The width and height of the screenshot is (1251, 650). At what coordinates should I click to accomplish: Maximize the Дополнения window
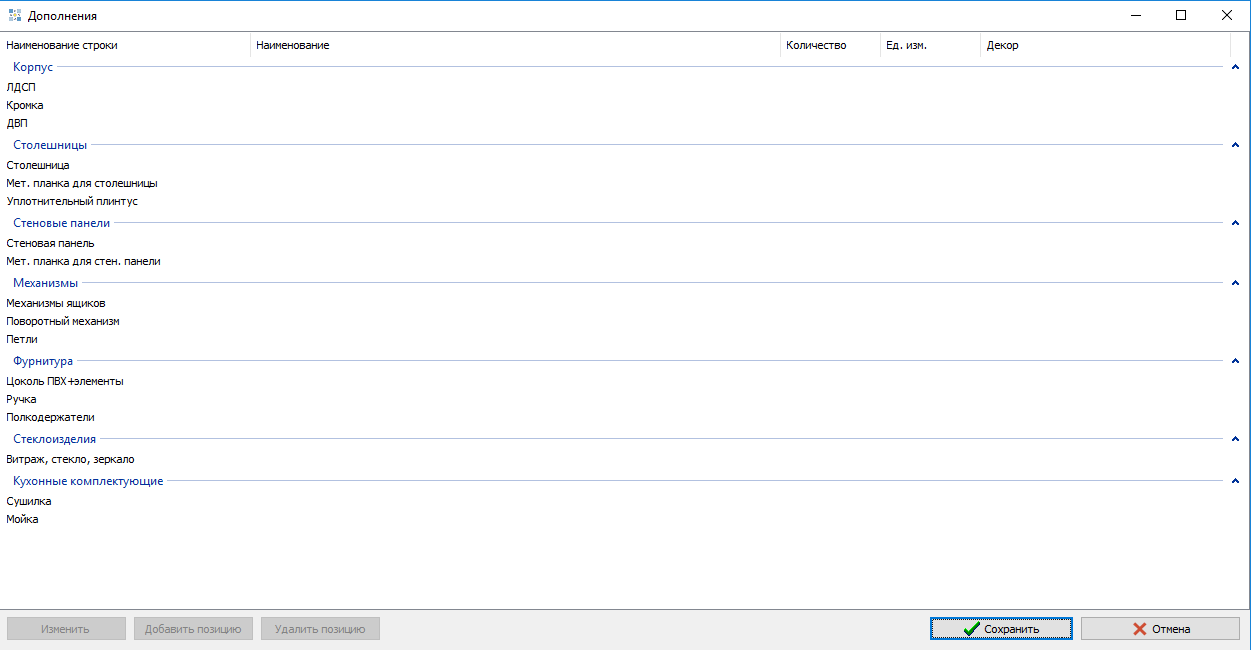tap(1181, 16)
